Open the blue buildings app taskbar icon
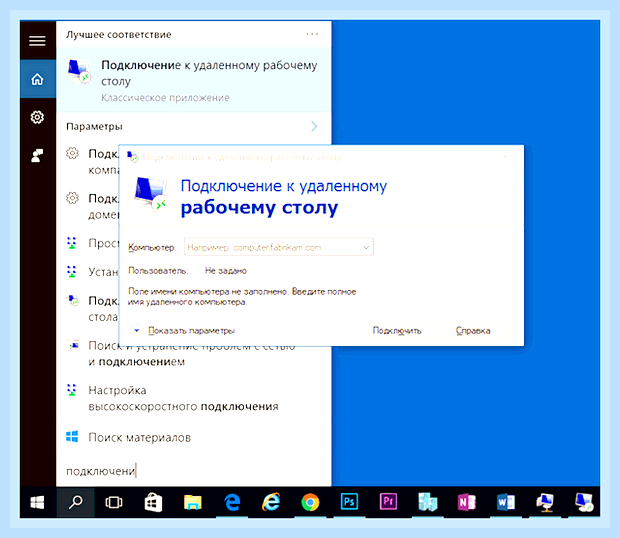 click(428, 502)
